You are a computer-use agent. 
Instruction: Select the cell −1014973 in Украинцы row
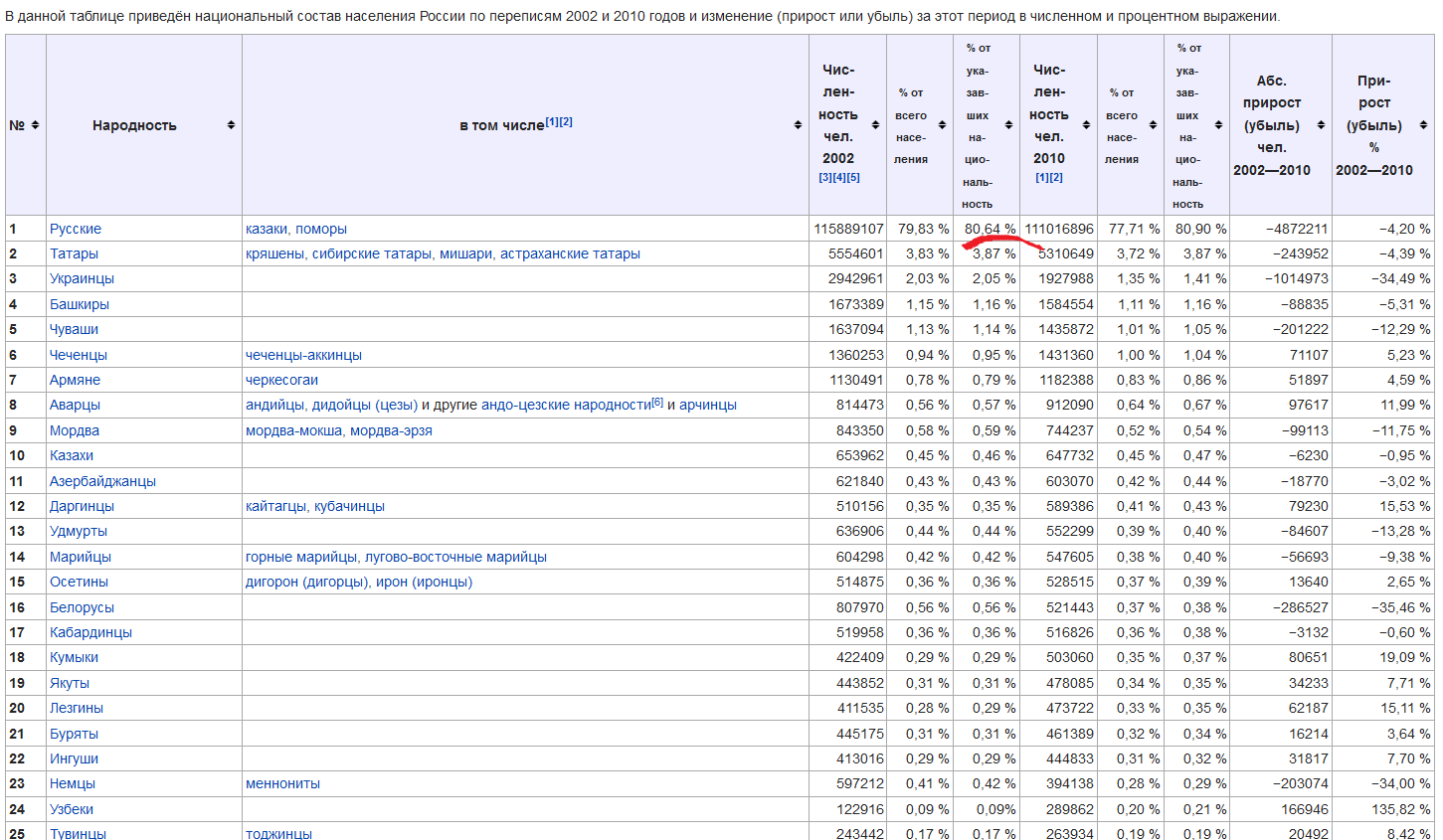tap(1297, 278)
